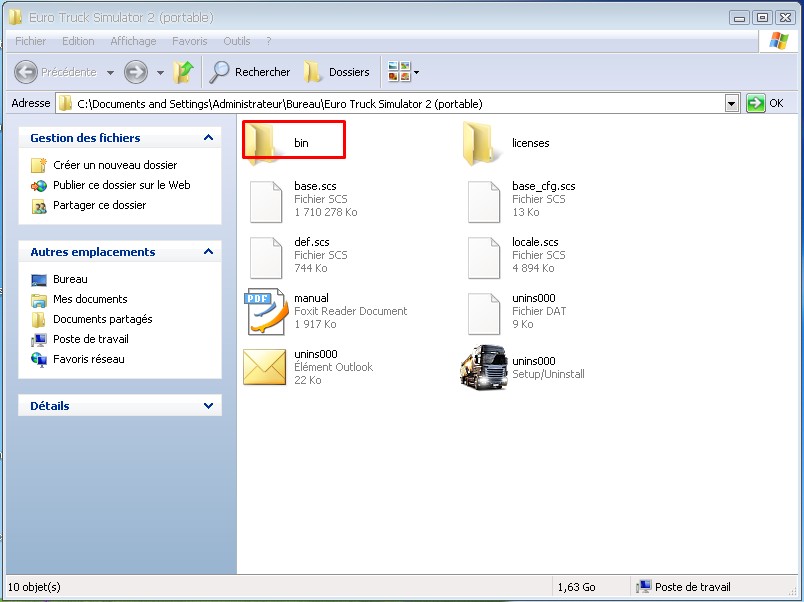Click the Mes documents folder icon

pos(39,299)
